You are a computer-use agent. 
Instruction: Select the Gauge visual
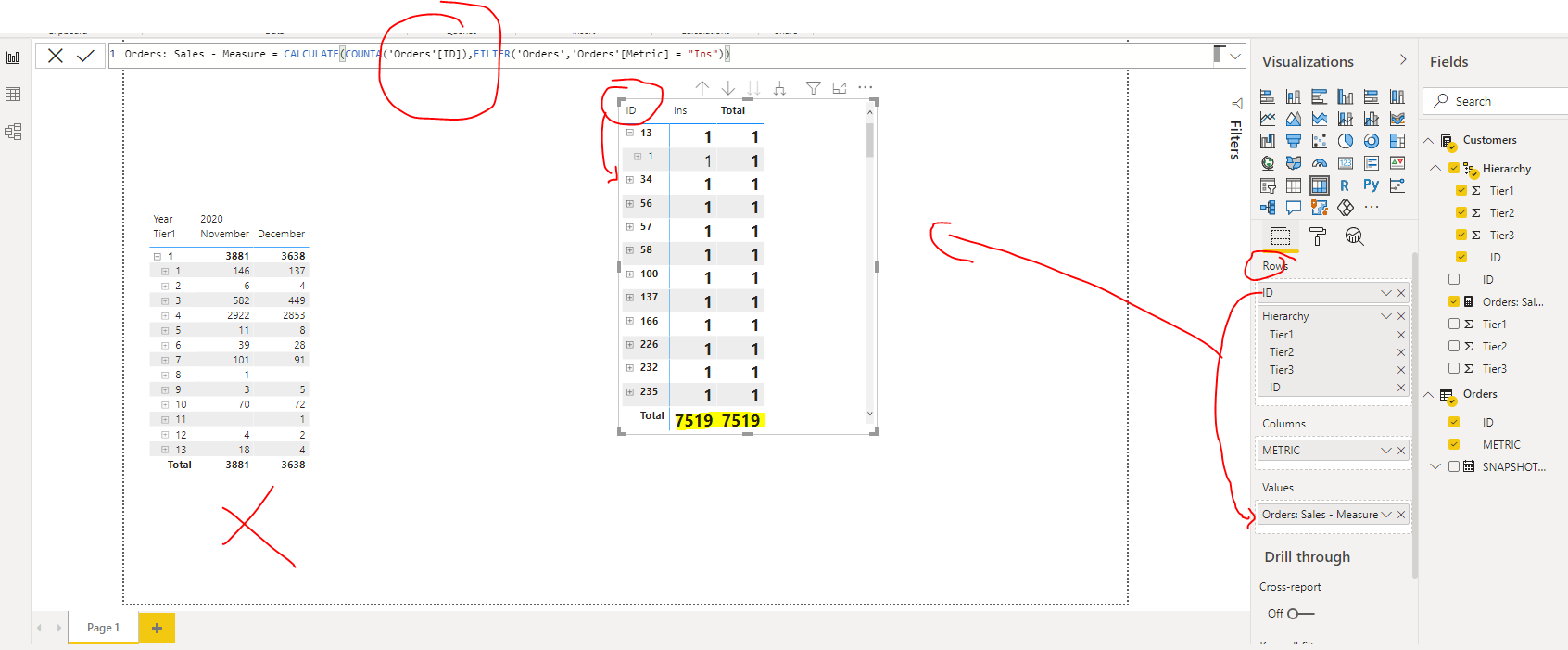tap(1320, 163)
